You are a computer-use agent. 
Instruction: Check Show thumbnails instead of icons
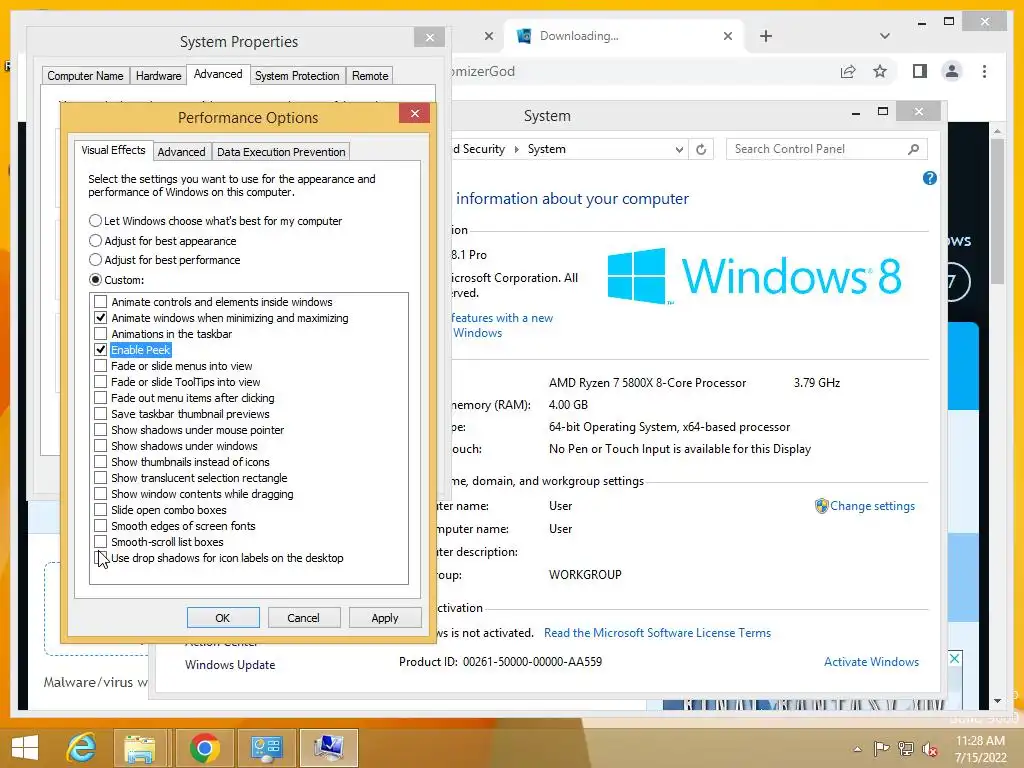pyautogui.click(x=101, y=462)
